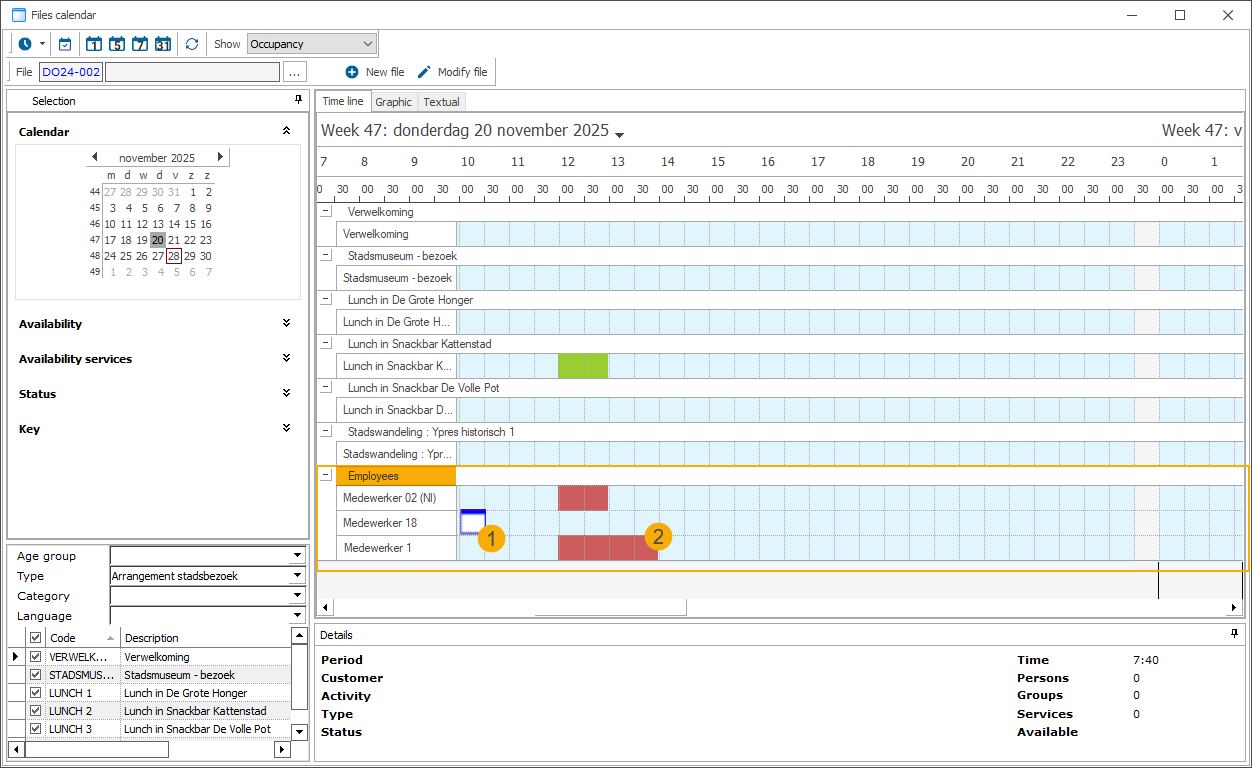The height and width of the screenshot is (768, 1252).
Task: Select the green block in Lunch Snackbar Kattenstad row
Action: point(582,366)
